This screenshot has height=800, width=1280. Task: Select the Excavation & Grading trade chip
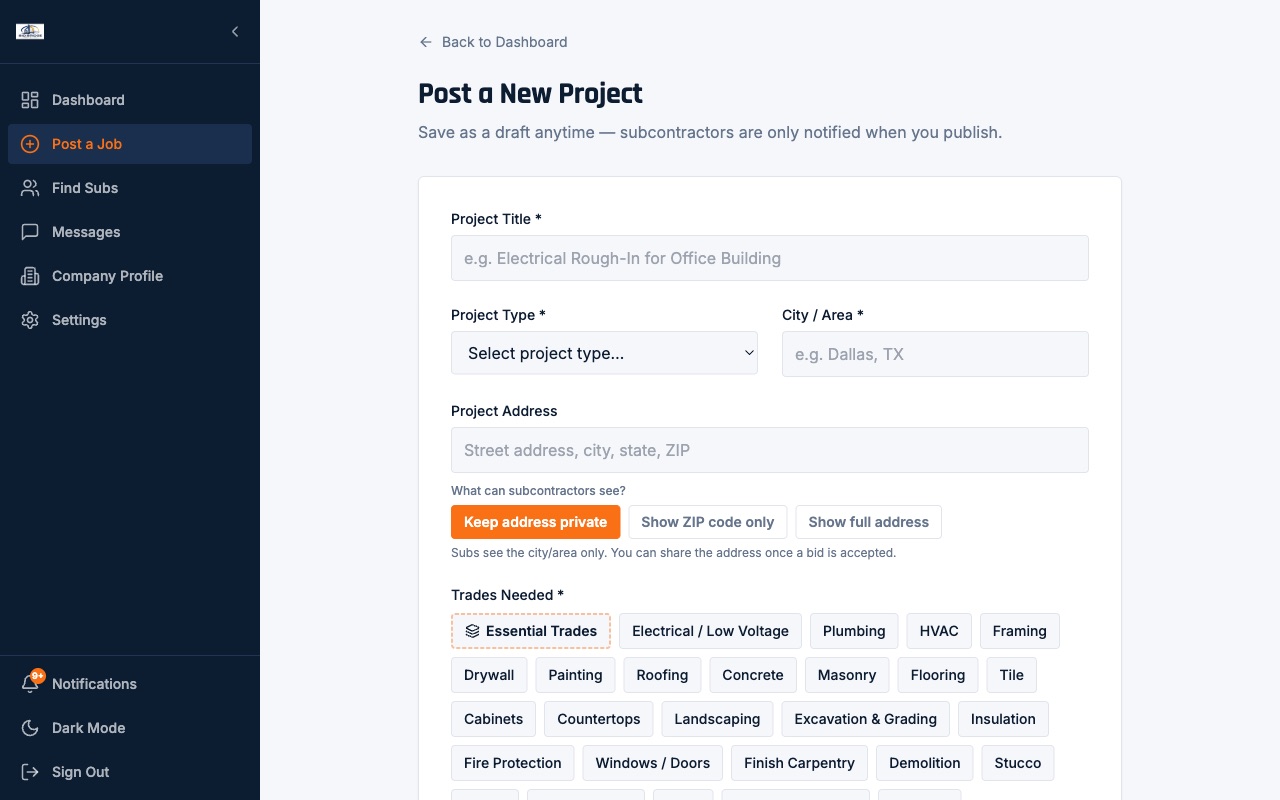pos(866,719)
